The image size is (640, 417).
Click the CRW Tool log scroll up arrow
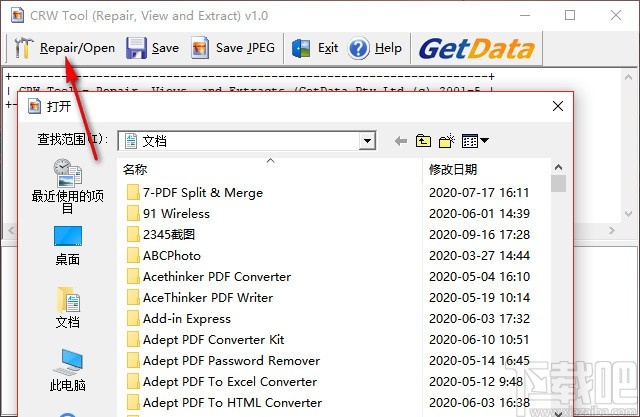(629, 77)
